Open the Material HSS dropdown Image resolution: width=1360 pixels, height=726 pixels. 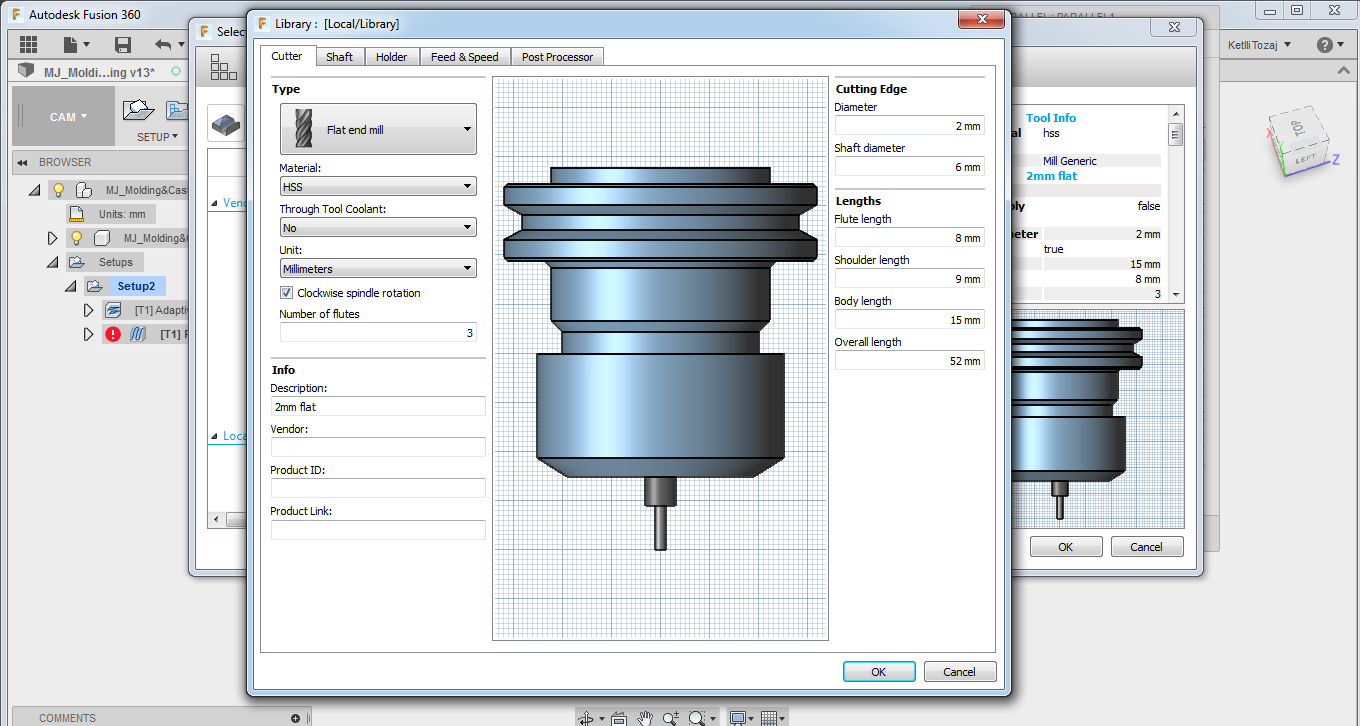(x=378, y=186)
